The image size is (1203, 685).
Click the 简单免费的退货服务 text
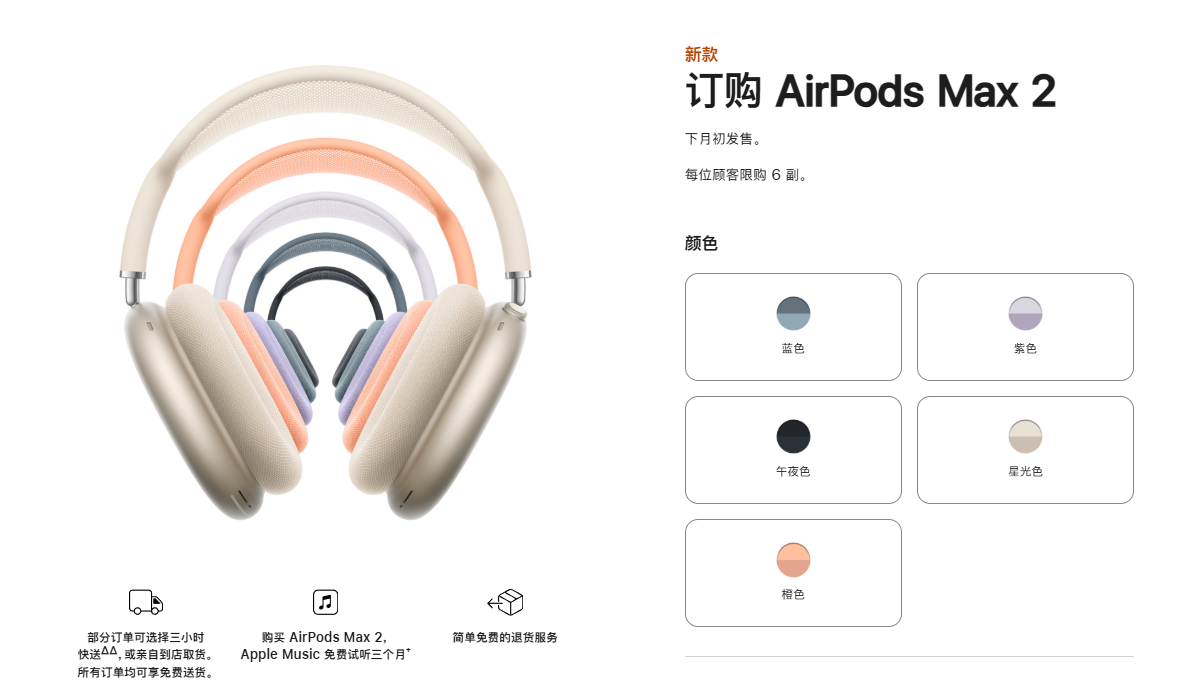coord(505,637)
